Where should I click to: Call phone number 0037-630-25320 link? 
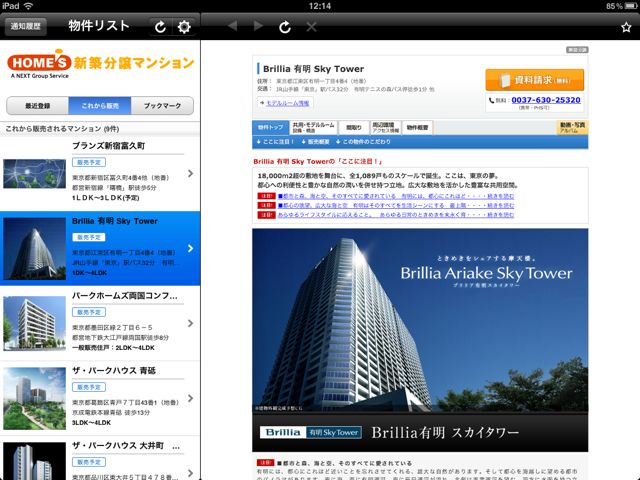pyautogui.click(x=546, y=100)
